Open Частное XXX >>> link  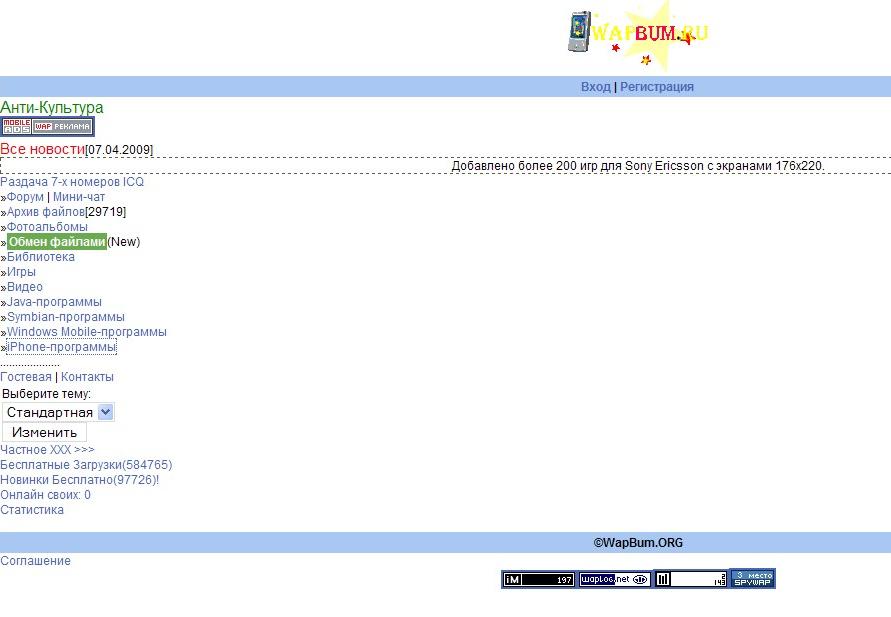click(x=47, y=450)
